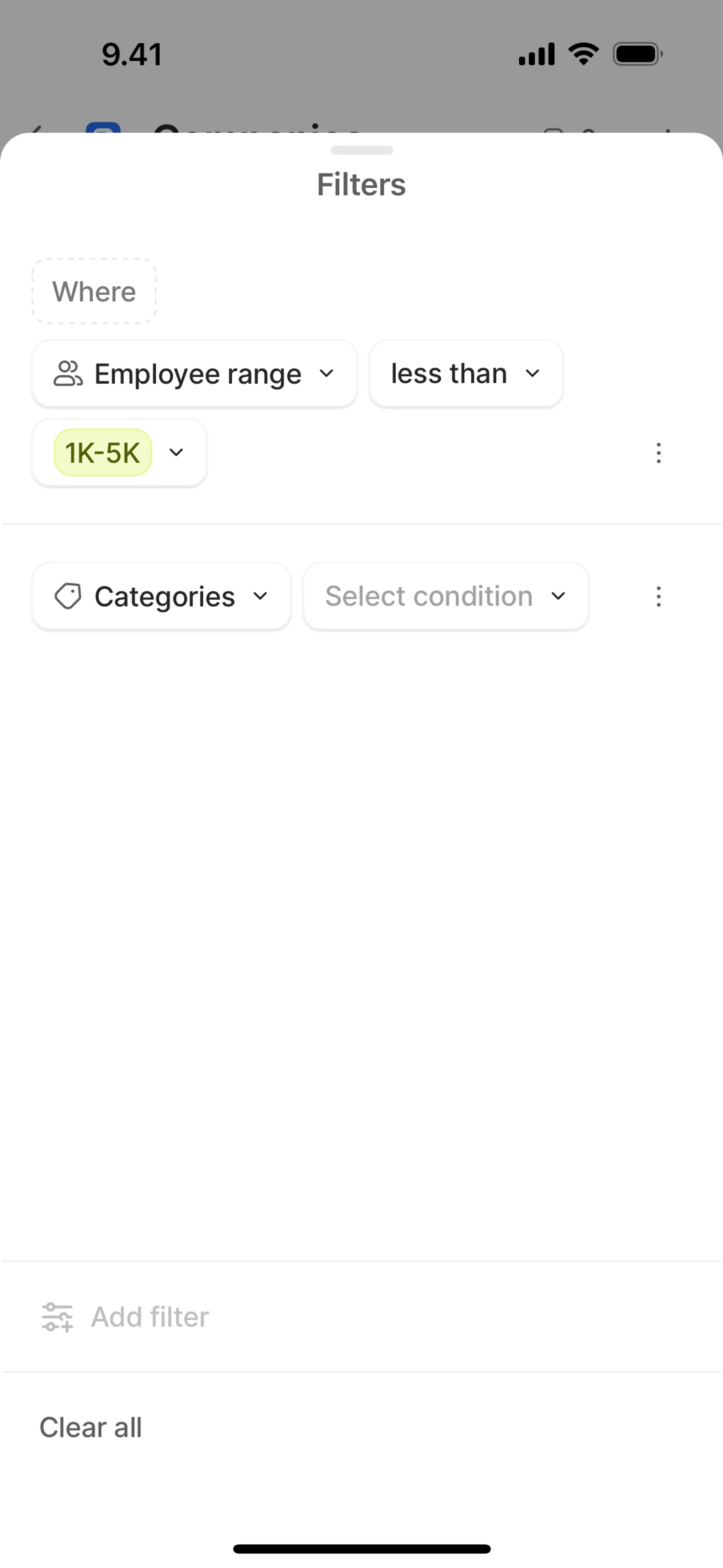Tap the home indicator bar
The width and height of the screenshot is (723, 1568).
(361, 1548)
